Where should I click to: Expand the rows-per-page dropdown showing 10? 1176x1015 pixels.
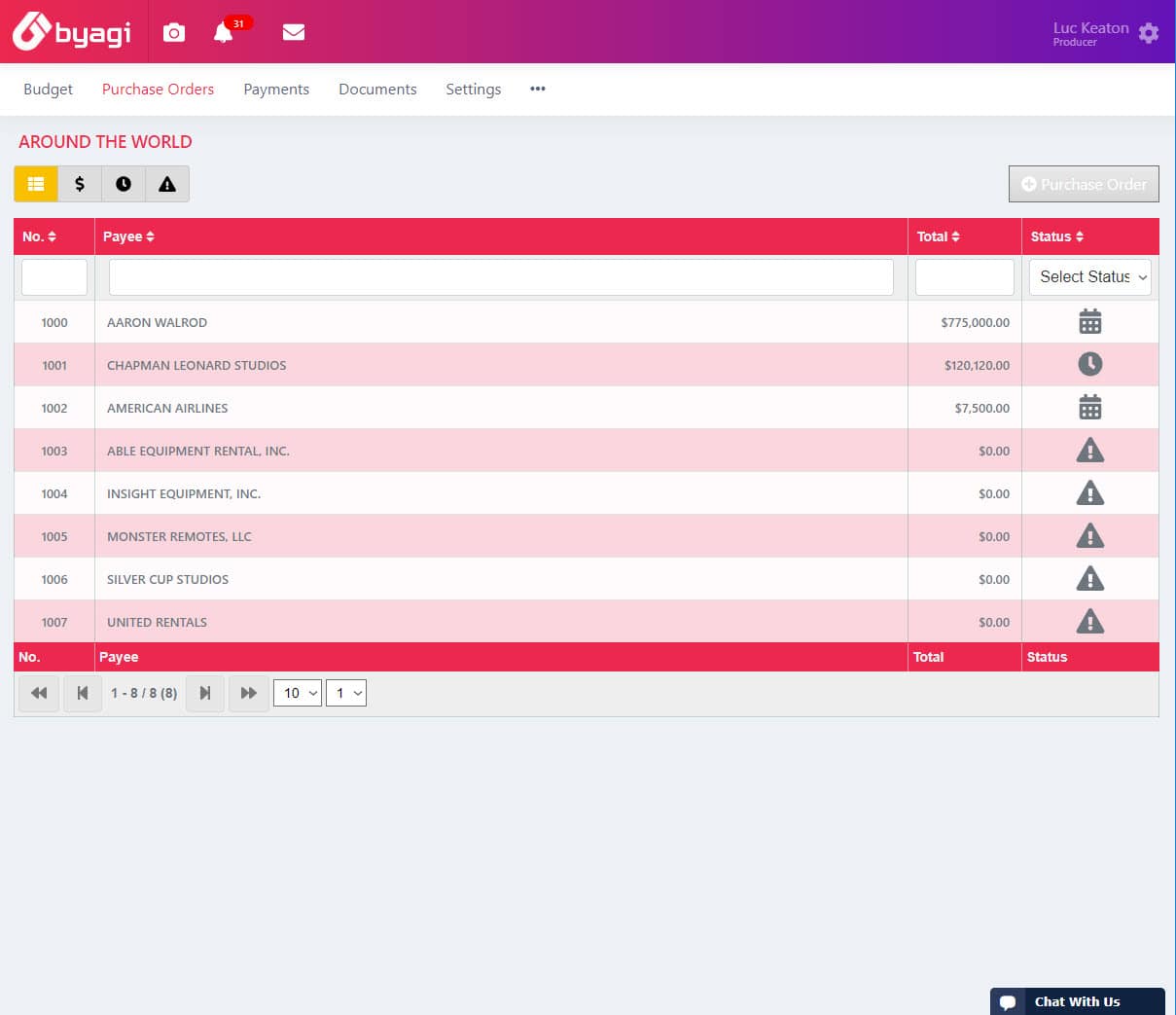tap(298, 693)
